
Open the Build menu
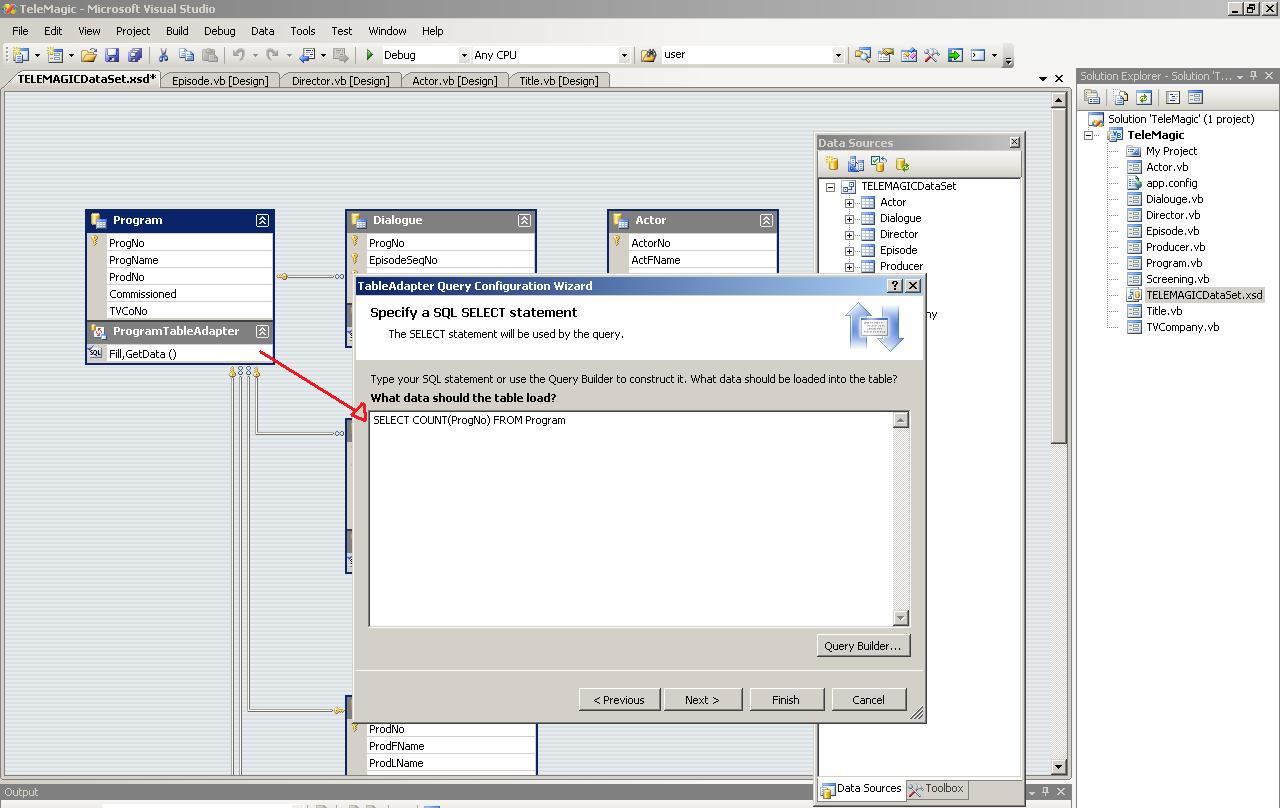pos(177,31)
